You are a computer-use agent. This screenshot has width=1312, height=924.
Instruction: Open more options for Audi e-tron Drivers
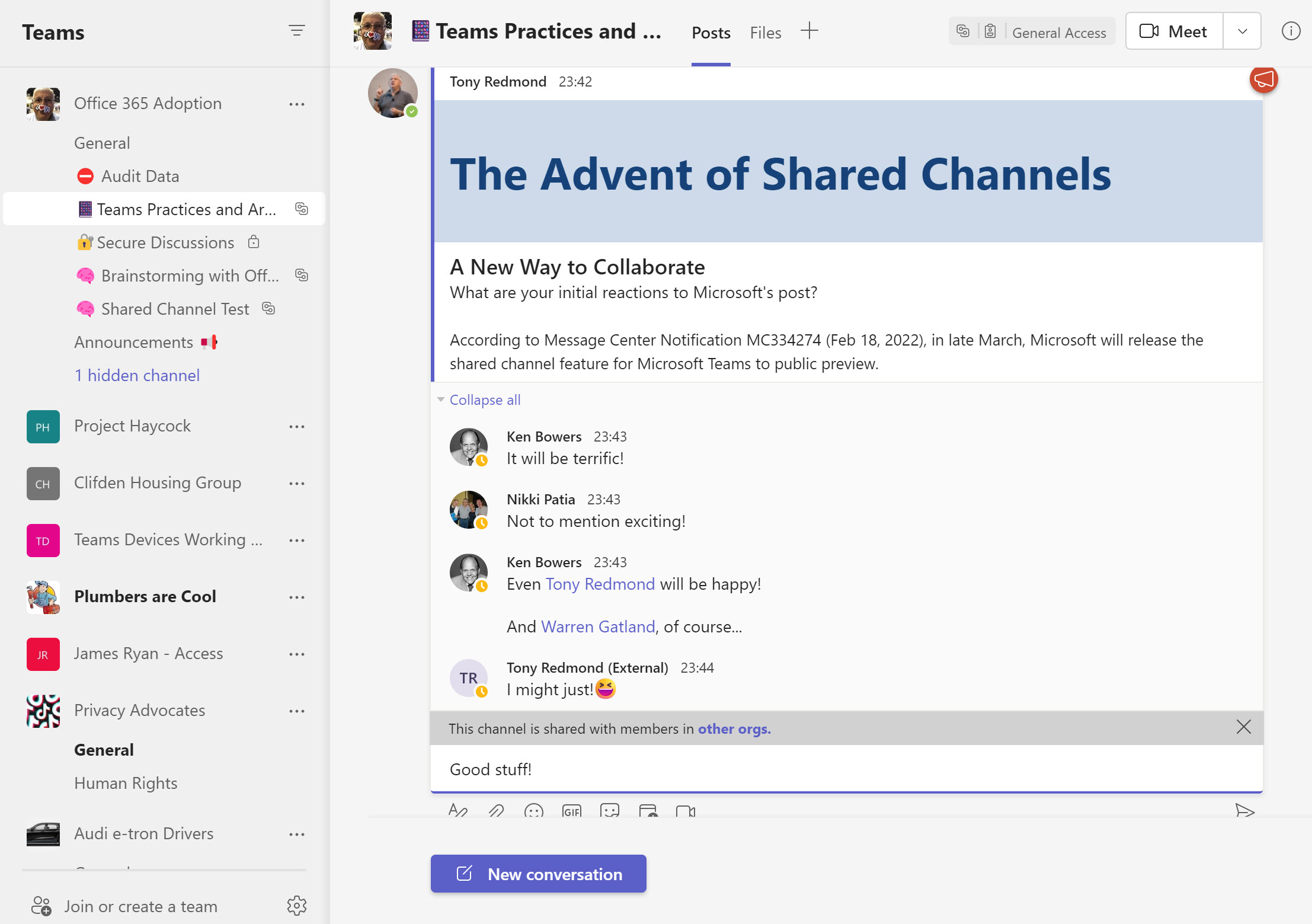pos(296,835)
